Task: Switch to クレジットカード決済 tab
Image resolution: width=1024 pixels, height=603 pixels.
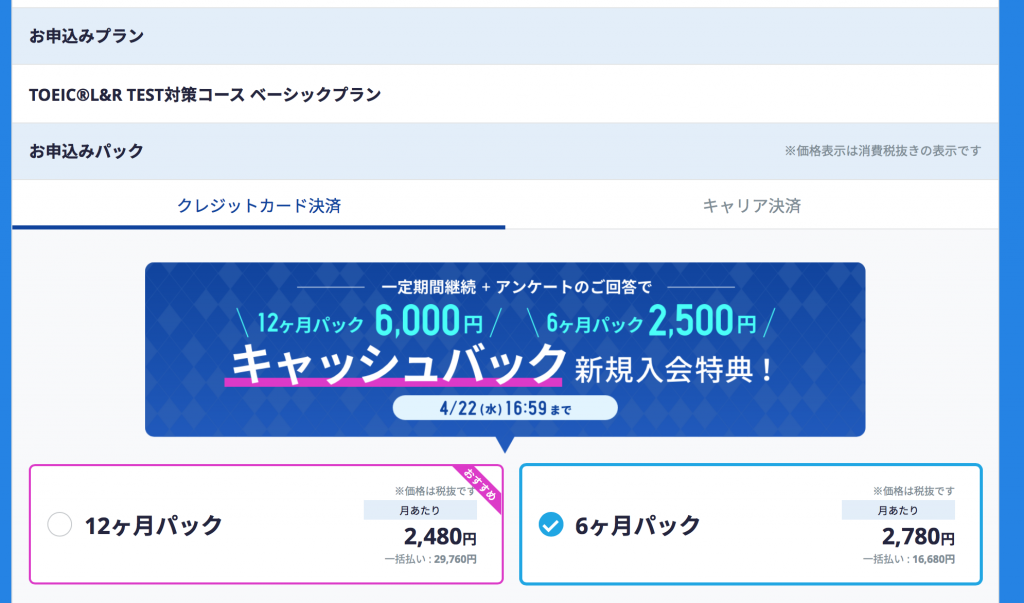Action: (x=259, y=205)
